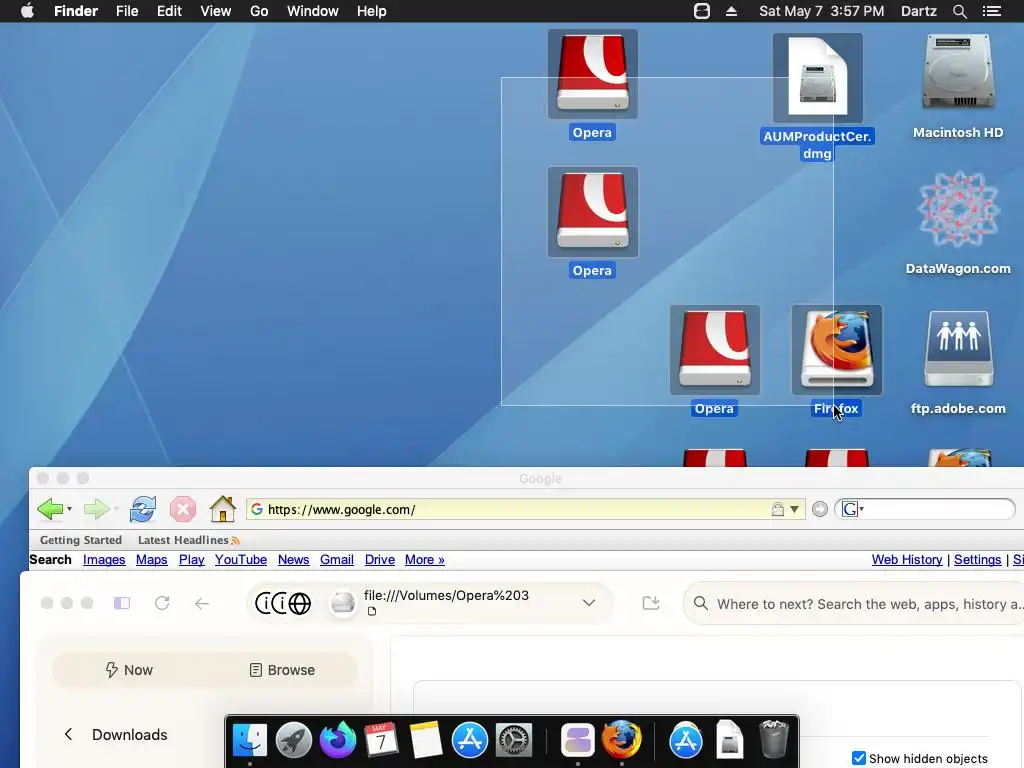The width and height of the screenshot is (1024, 768).
Task: Toggle the Show hidden objects checkbox
Action: point(859,758)
